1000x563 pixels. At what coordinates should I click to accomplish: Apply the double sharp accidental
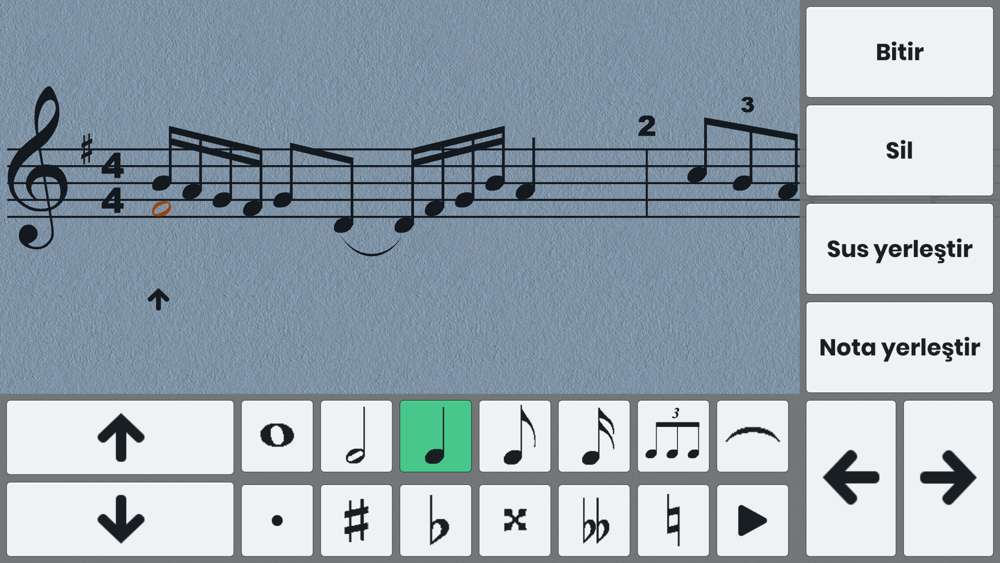(515, 520)
